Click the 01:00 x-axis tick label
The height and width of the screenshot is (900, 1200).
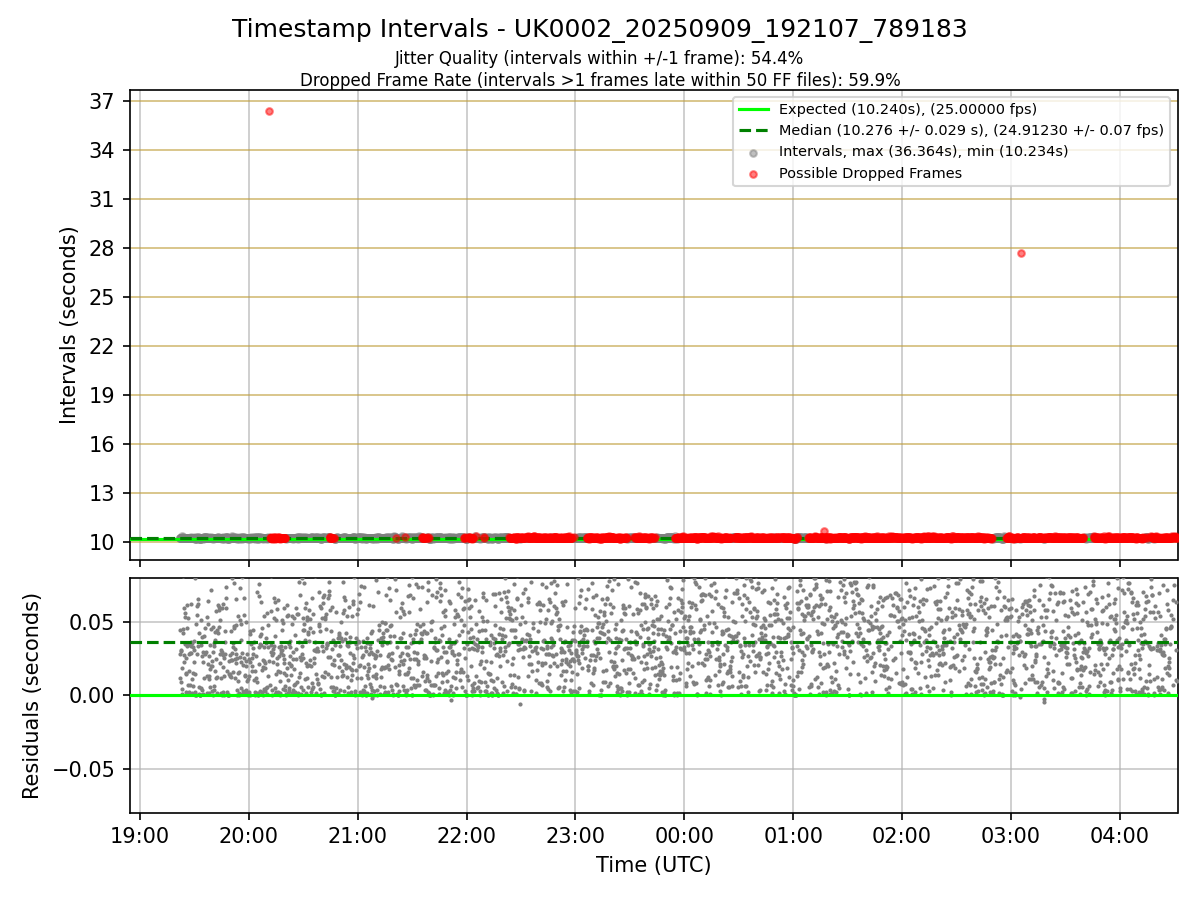(793, 835)
